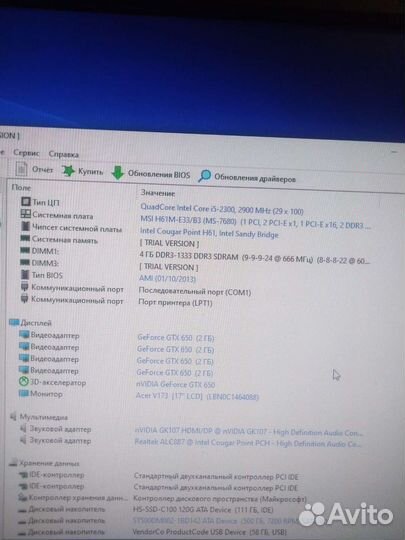Open the Отчет report toolbar button
This screenshot has width=405, height=540.
point(34,169)
